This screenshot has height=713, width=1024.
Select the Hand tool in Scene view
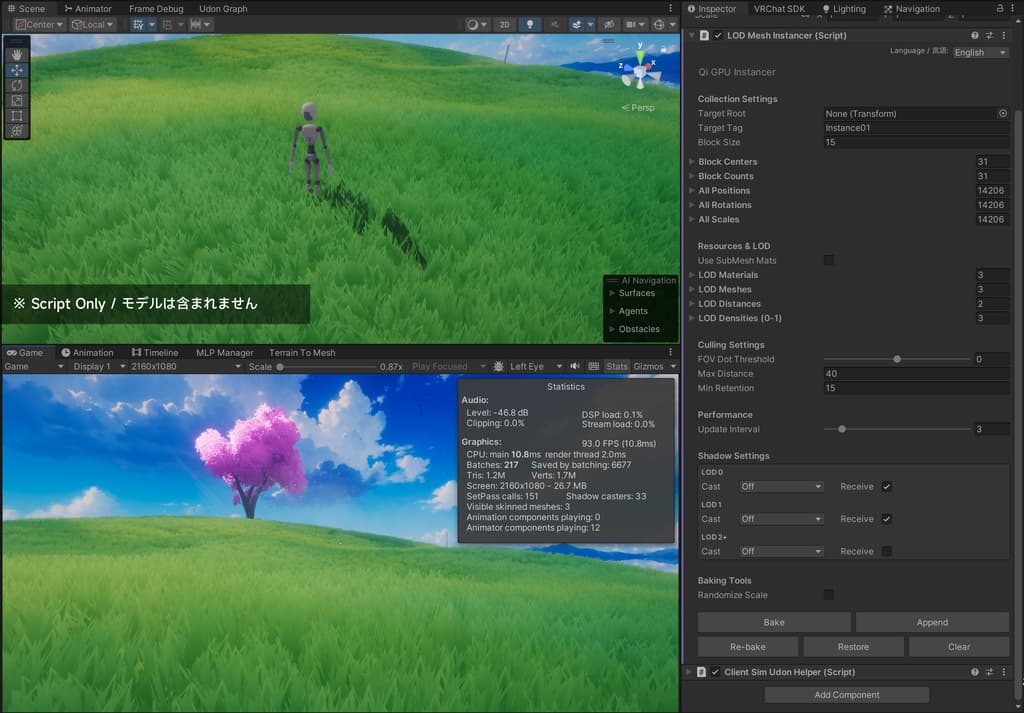17,56
